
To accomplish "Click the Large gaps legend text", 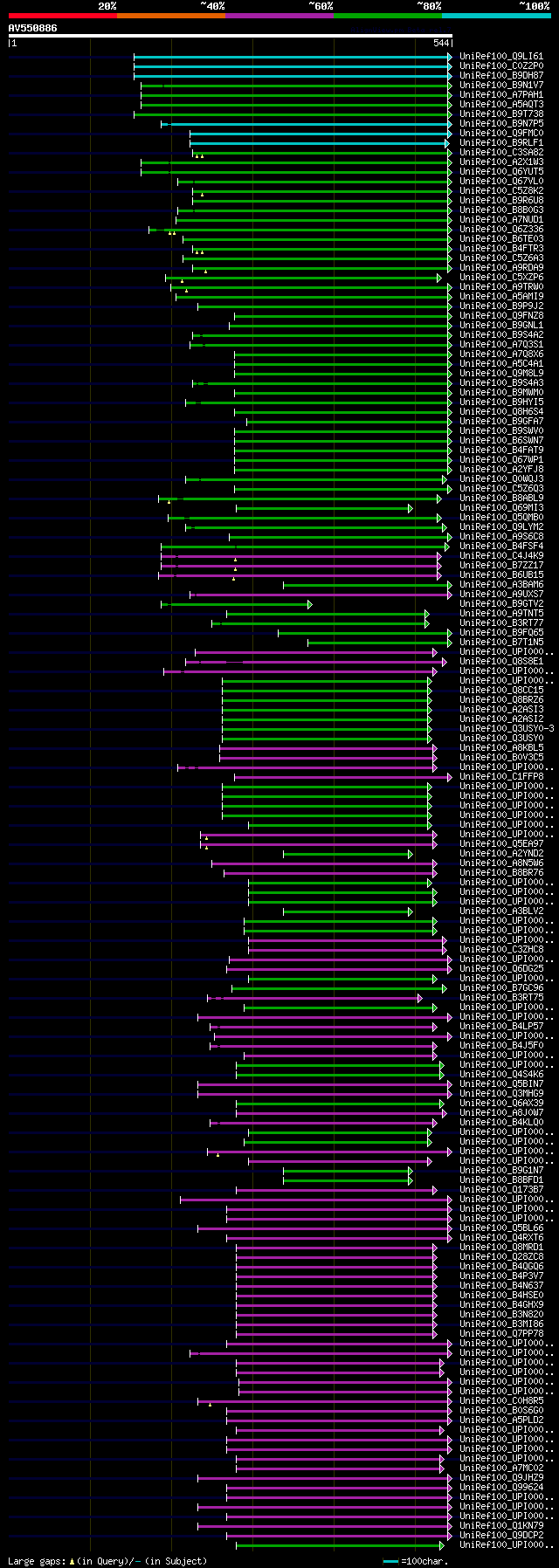I will click(107, 1561).
